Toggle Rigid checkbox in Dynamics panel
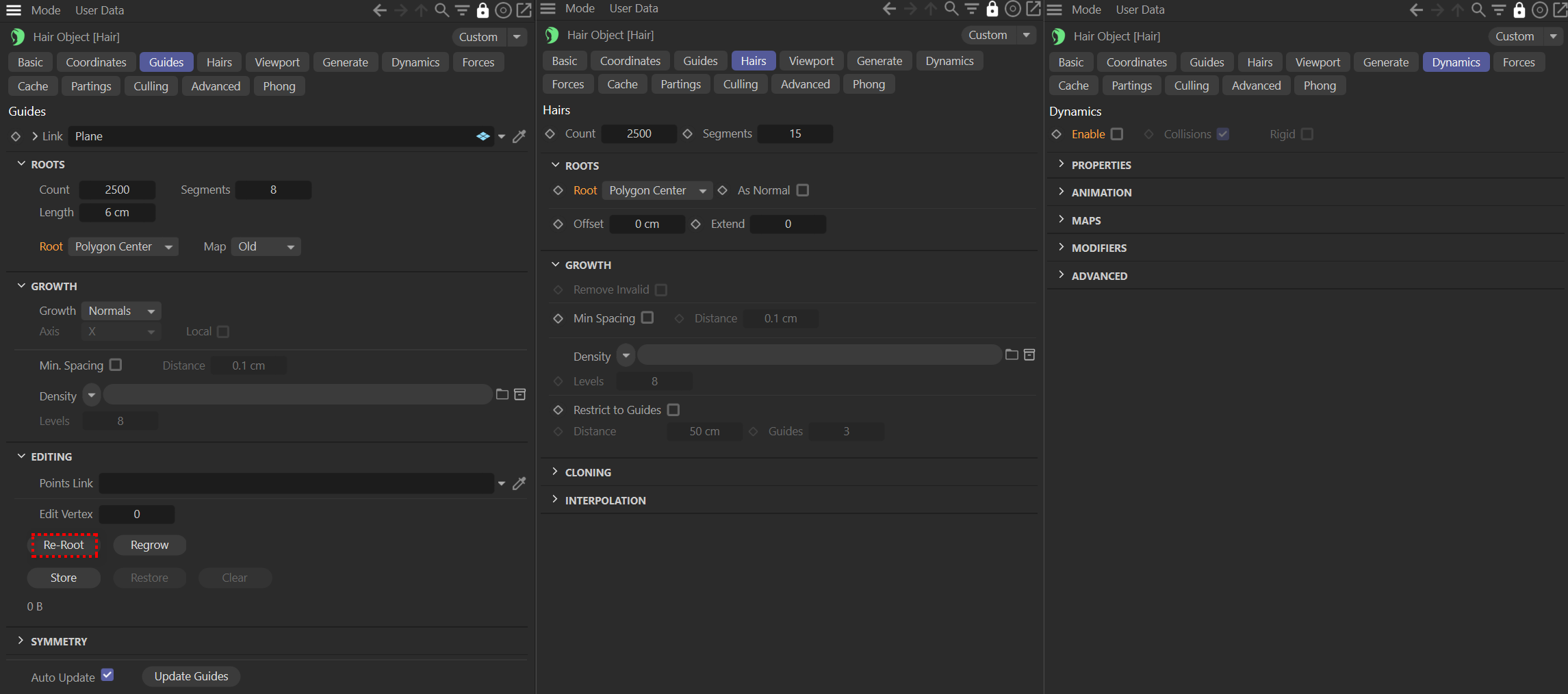 coord(1307,133)
